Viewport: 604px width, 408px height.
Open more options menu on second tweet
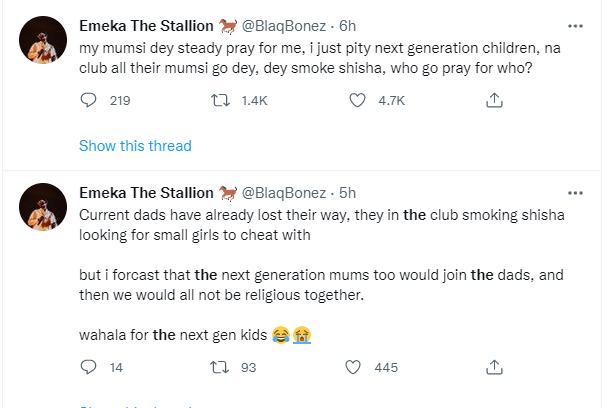pyautogui.click(x=575, y=192)
